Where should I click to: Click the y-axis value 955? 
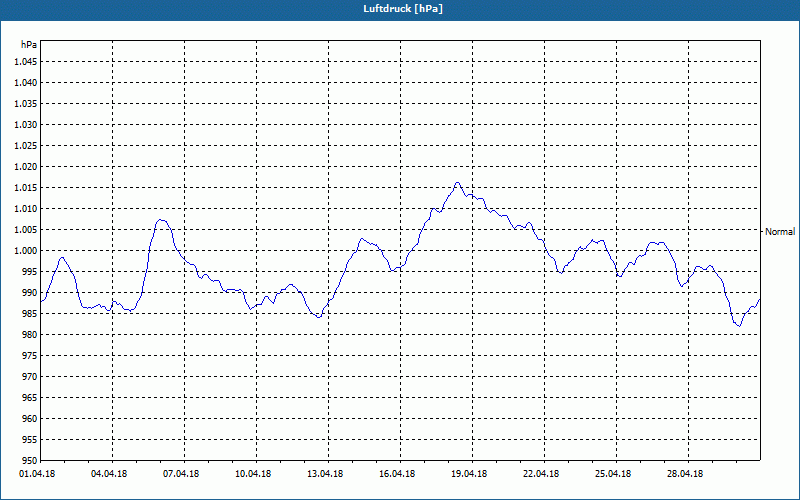click(30, 439)
